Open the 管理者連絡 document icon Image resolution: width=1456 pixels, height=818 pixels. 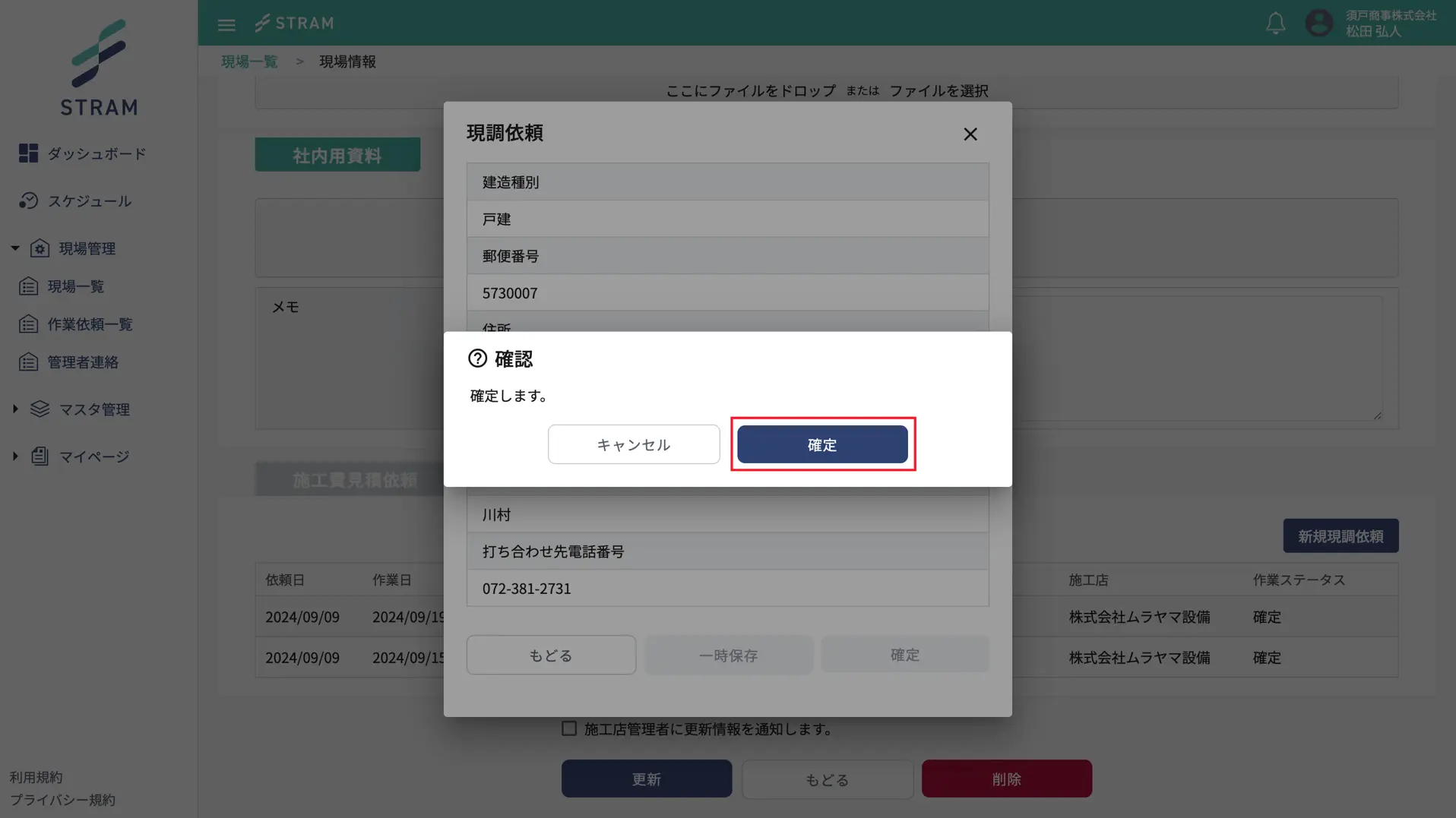pos(28,362)
